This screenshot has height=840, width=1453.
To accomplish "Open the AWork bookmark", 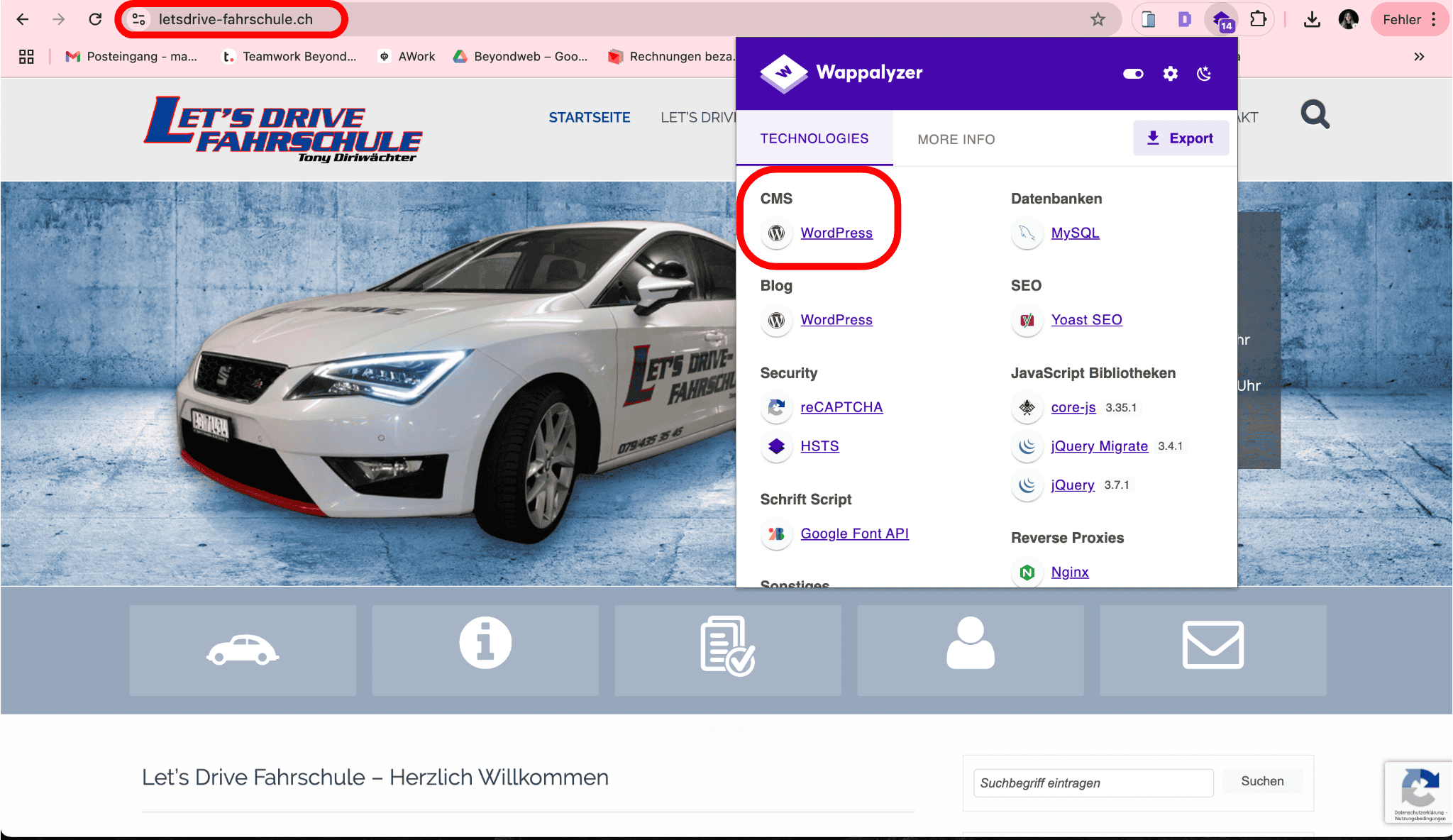I will [407, 56].
